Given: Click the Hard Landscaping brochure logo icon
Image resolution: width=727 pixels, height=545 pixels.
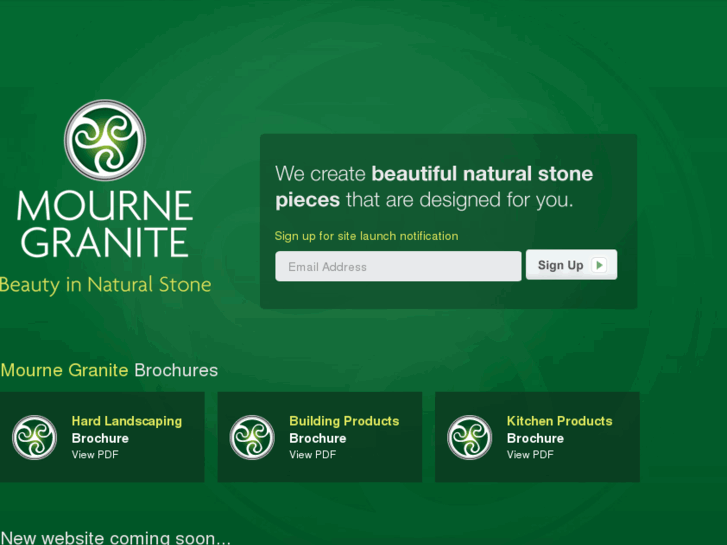Looking at the screenshot, I should (34, 437).
